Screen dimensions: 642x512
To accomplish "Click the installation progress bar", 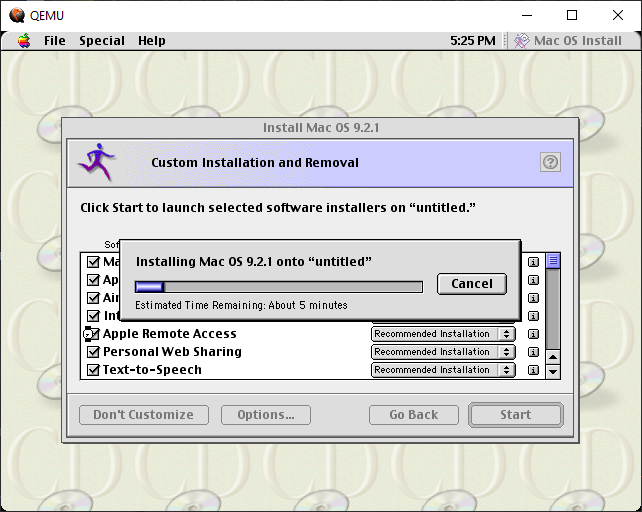I will [x=278, y=287].
